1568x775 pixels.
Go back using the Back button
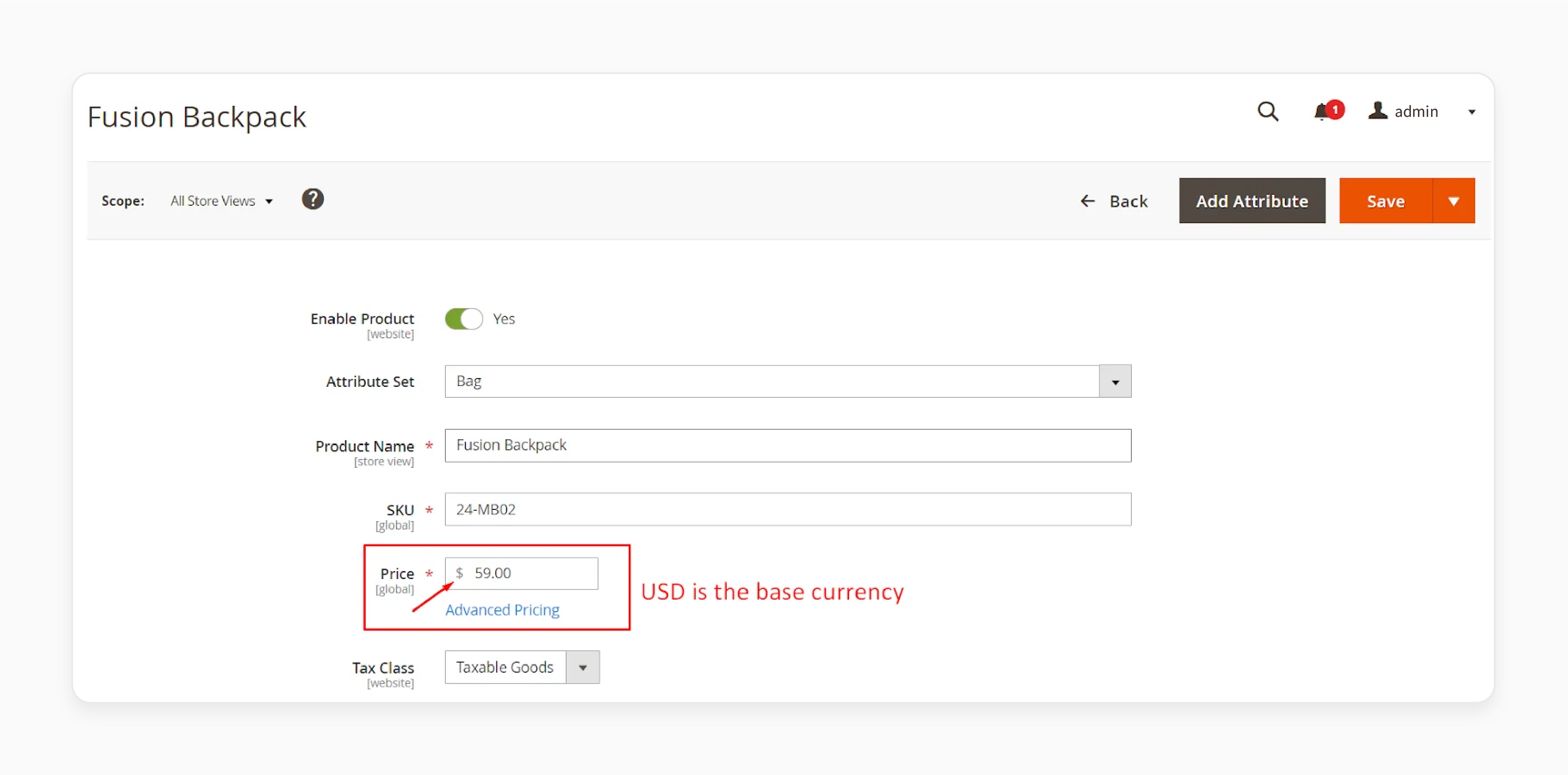1114,201
